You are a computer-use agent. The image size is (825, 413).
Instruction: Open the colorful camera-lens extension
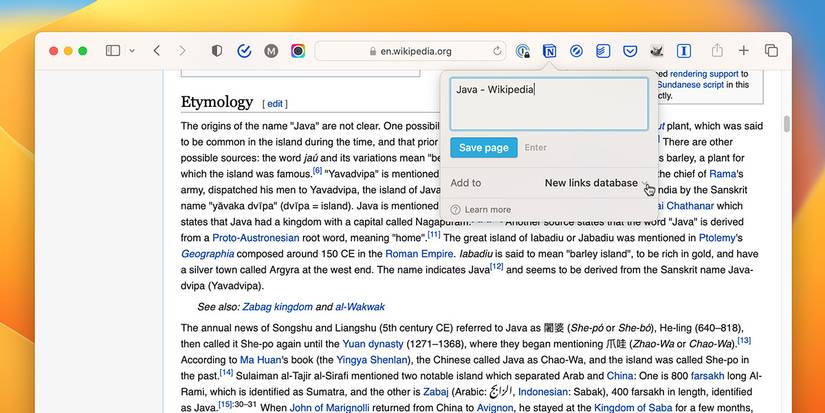pyautogui.click(x=298, y=51)
